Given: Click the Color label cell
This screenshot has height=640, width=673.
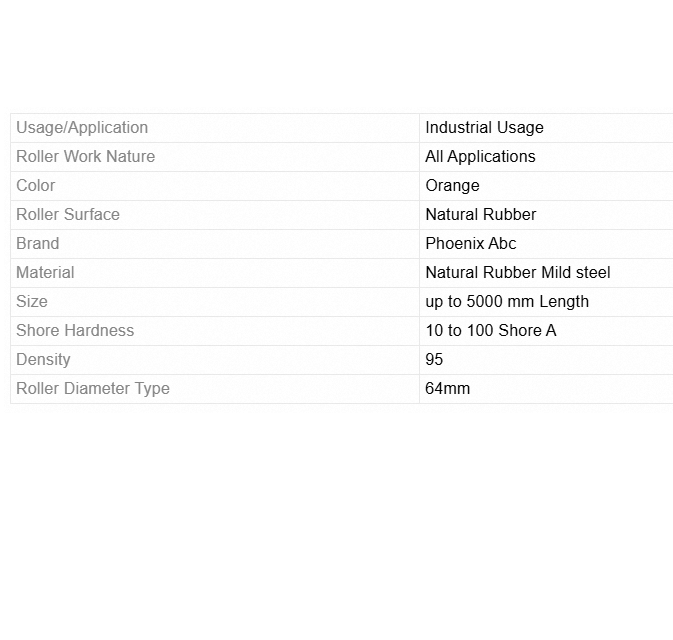Looking at the screenshot, I should pos(36,186).
